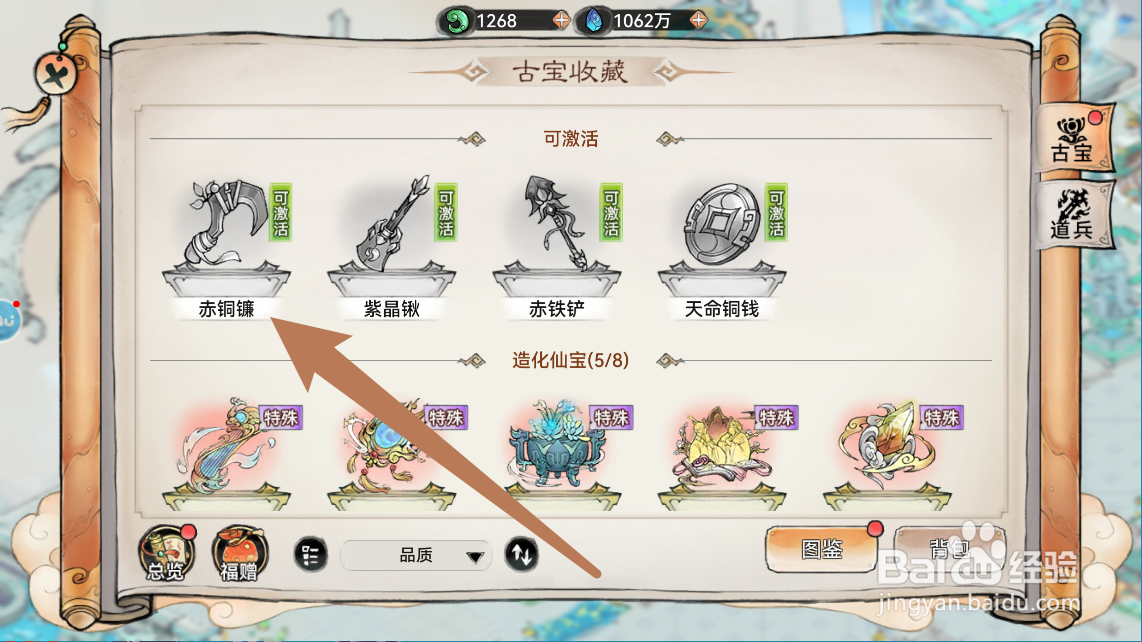Add more blue crystal currency 1062万

(698, 20)
